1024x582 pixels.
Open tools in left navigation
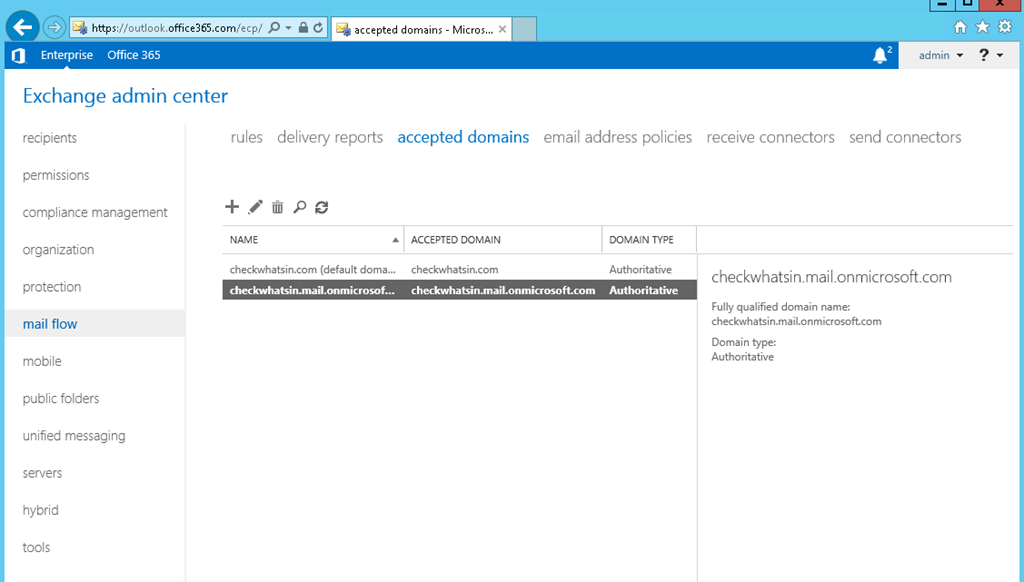click(36, 547)
